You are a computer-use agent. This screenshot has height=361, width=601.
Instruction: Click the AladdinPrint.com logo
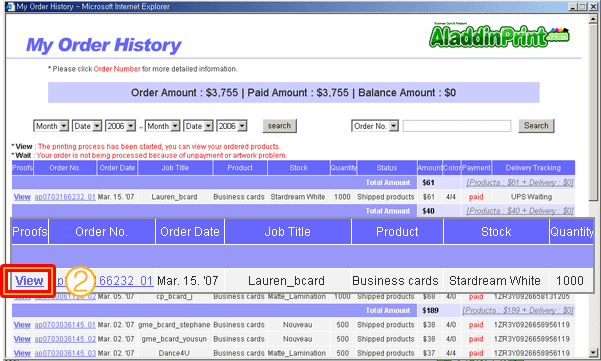coord(499,36)
